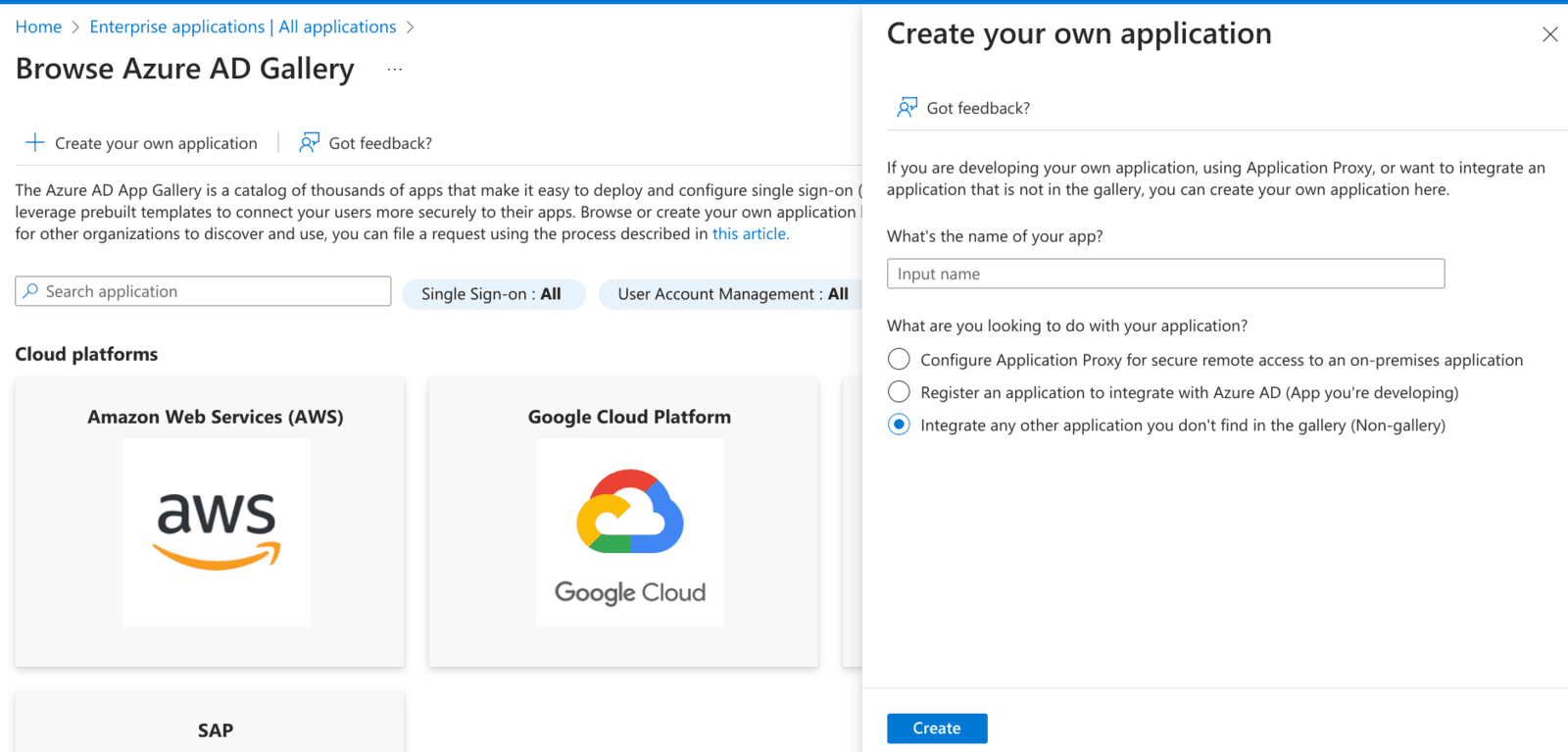Go to Home breadcrumb
Viewport: 1568px width, 752px height.
[38, 26]
